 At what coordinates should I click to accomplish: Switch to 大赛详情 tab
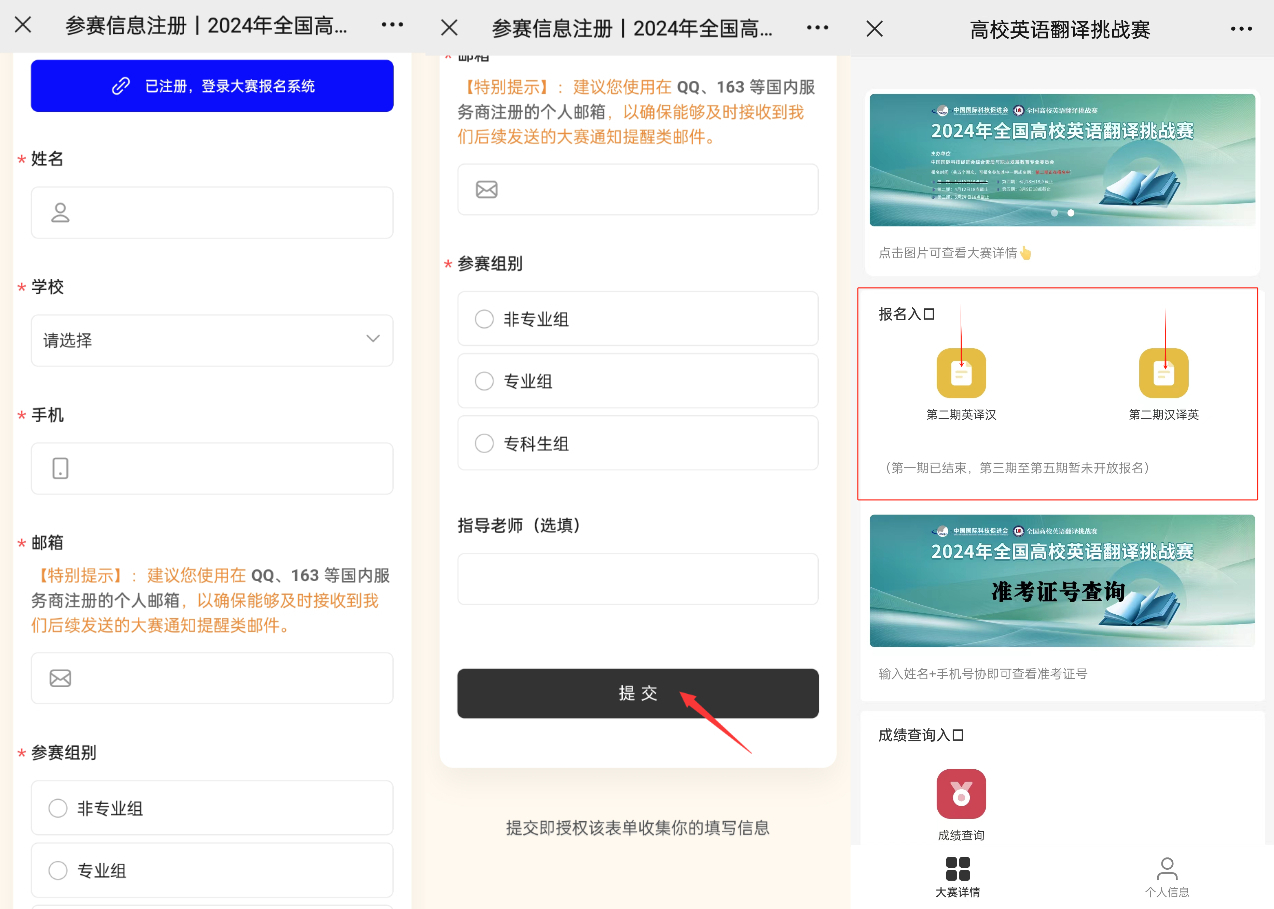coord(957,877)
